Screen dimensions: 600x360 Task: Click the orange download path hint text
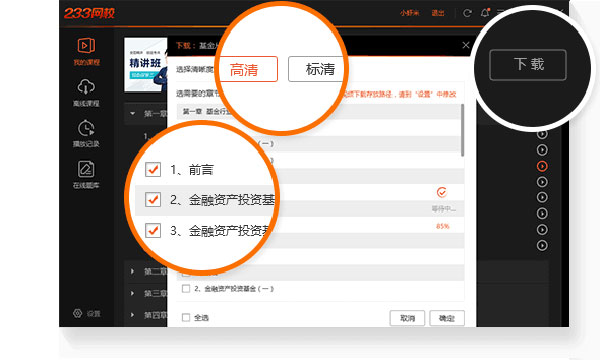coord(400,94)
